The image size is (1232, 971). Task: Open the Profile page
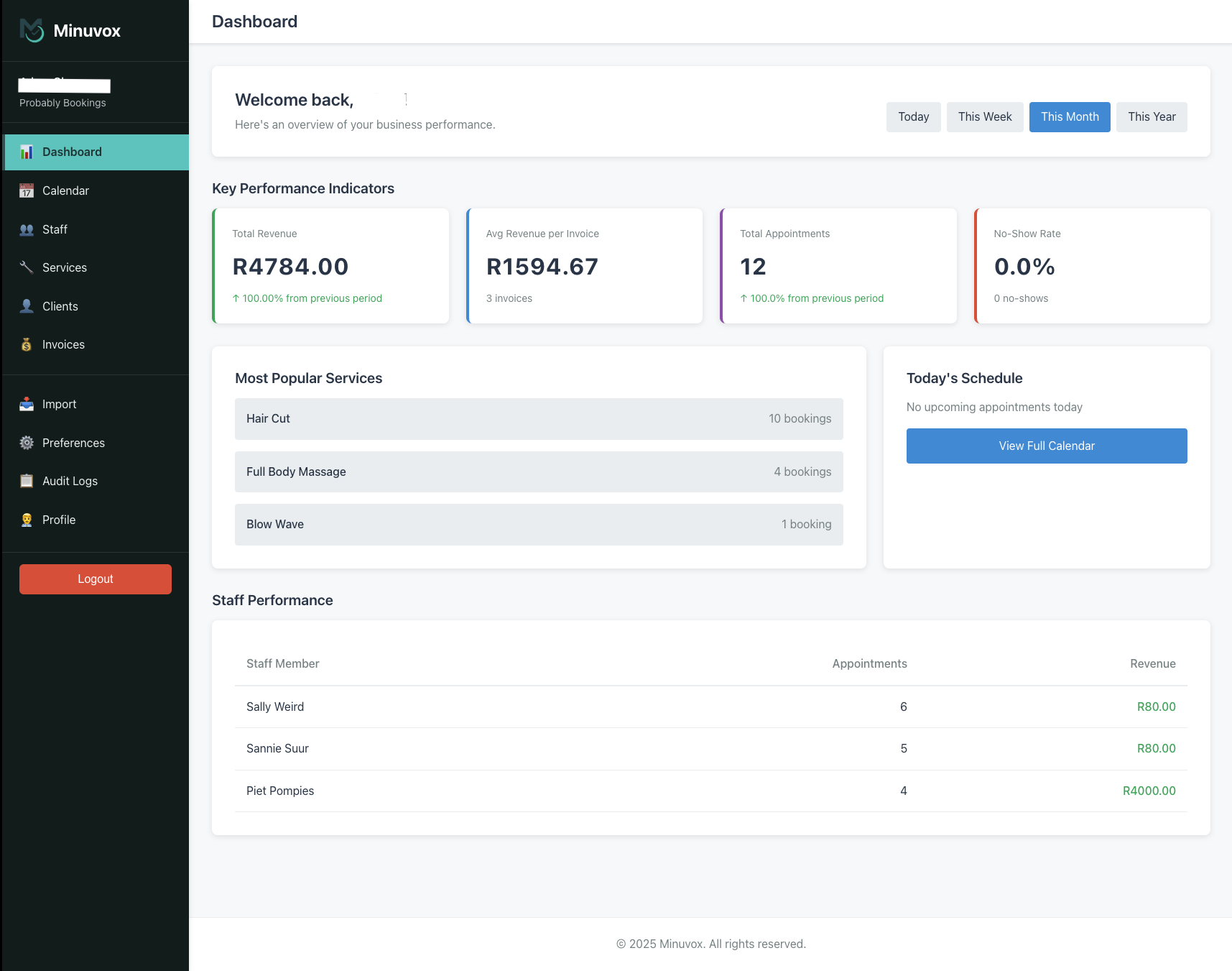pos(58,520)
